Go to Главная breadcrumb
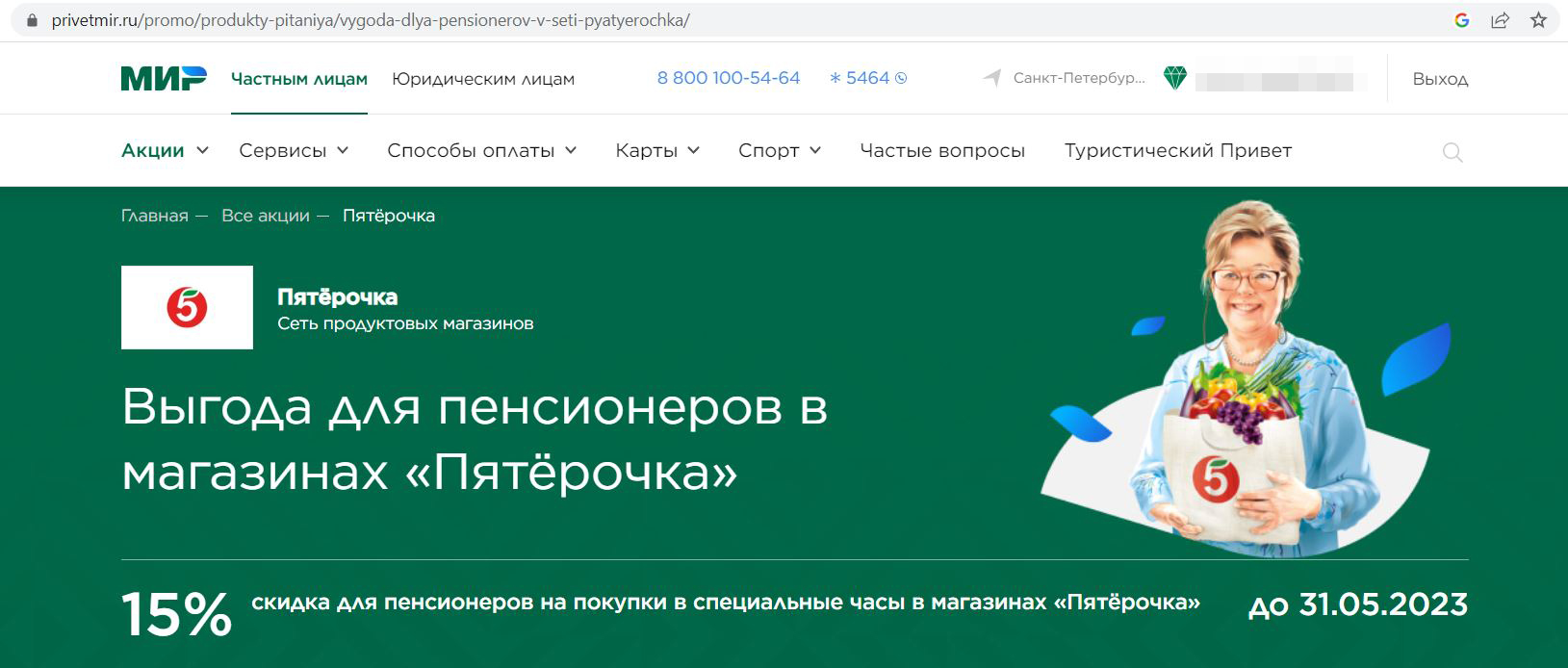The width and height of the screenshot is (1568, 668). [155, 216]
